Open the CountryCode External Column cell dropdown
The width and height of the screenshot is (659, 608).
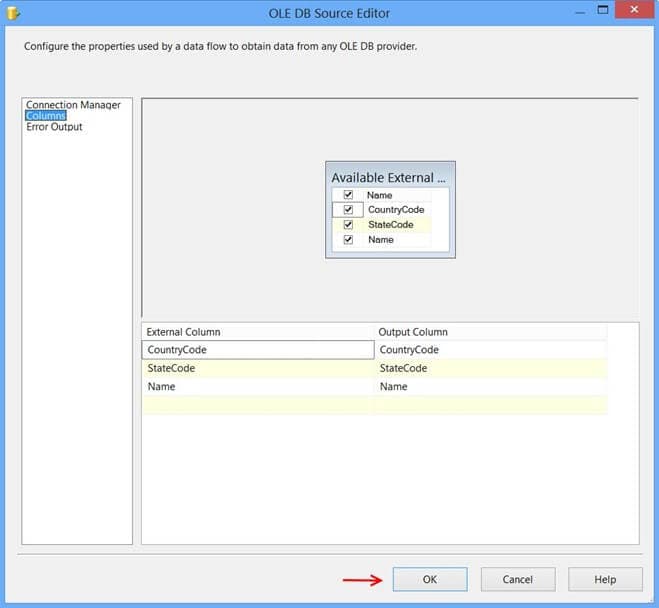[257, 350]
